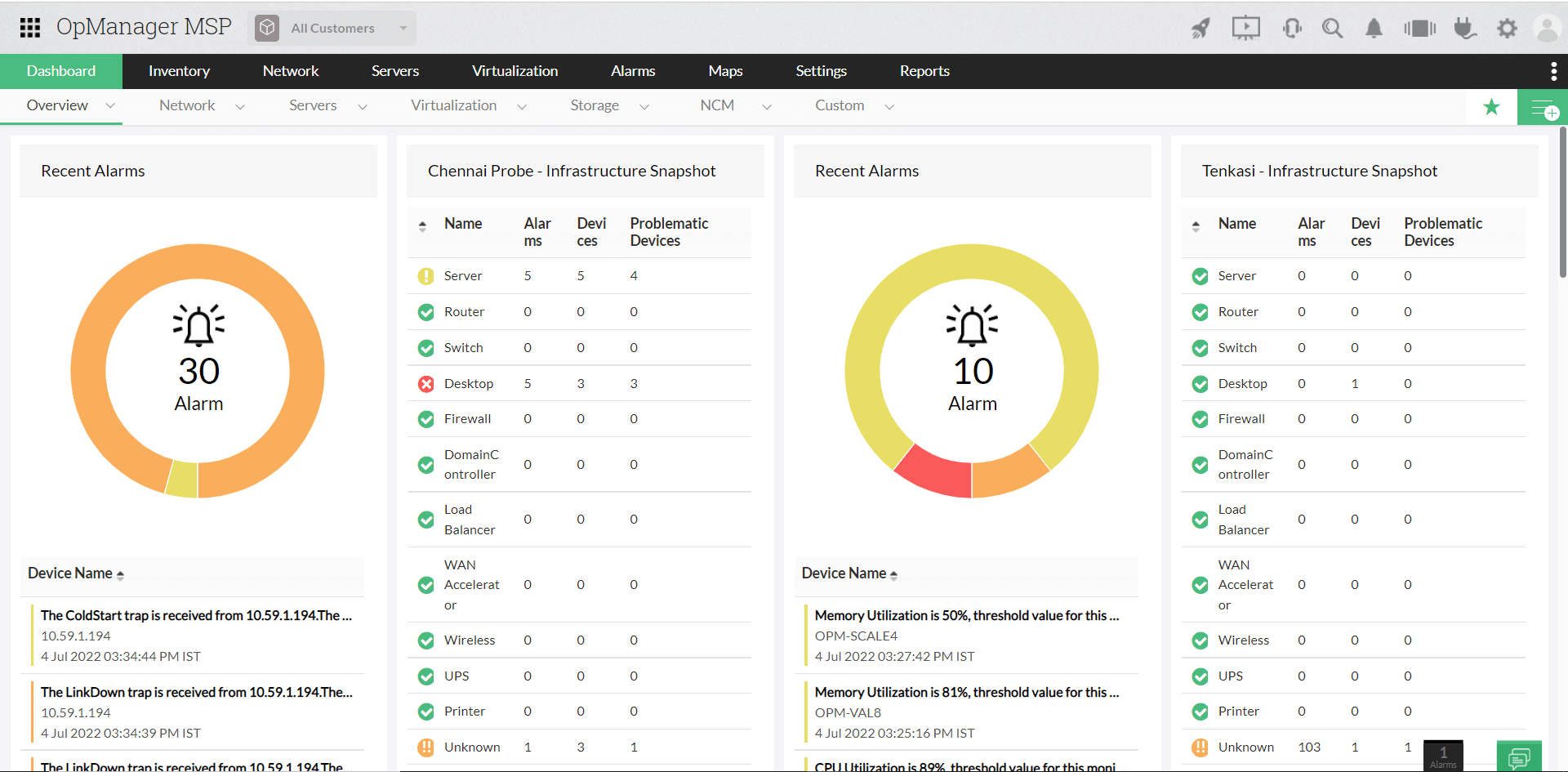Click OPM-VAL8 device name
Image resolution: width=1568 pixels, height=772 pixels.
[848, 713]
